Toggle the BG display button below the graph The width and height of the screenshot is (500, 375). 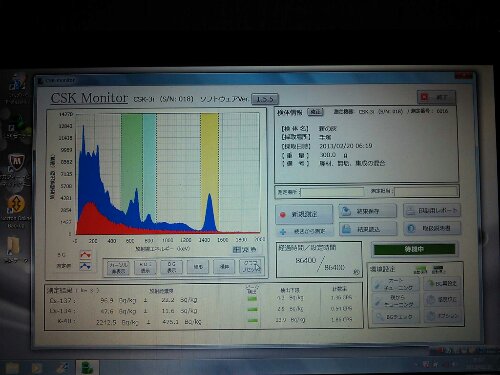(x=171, y=267)
